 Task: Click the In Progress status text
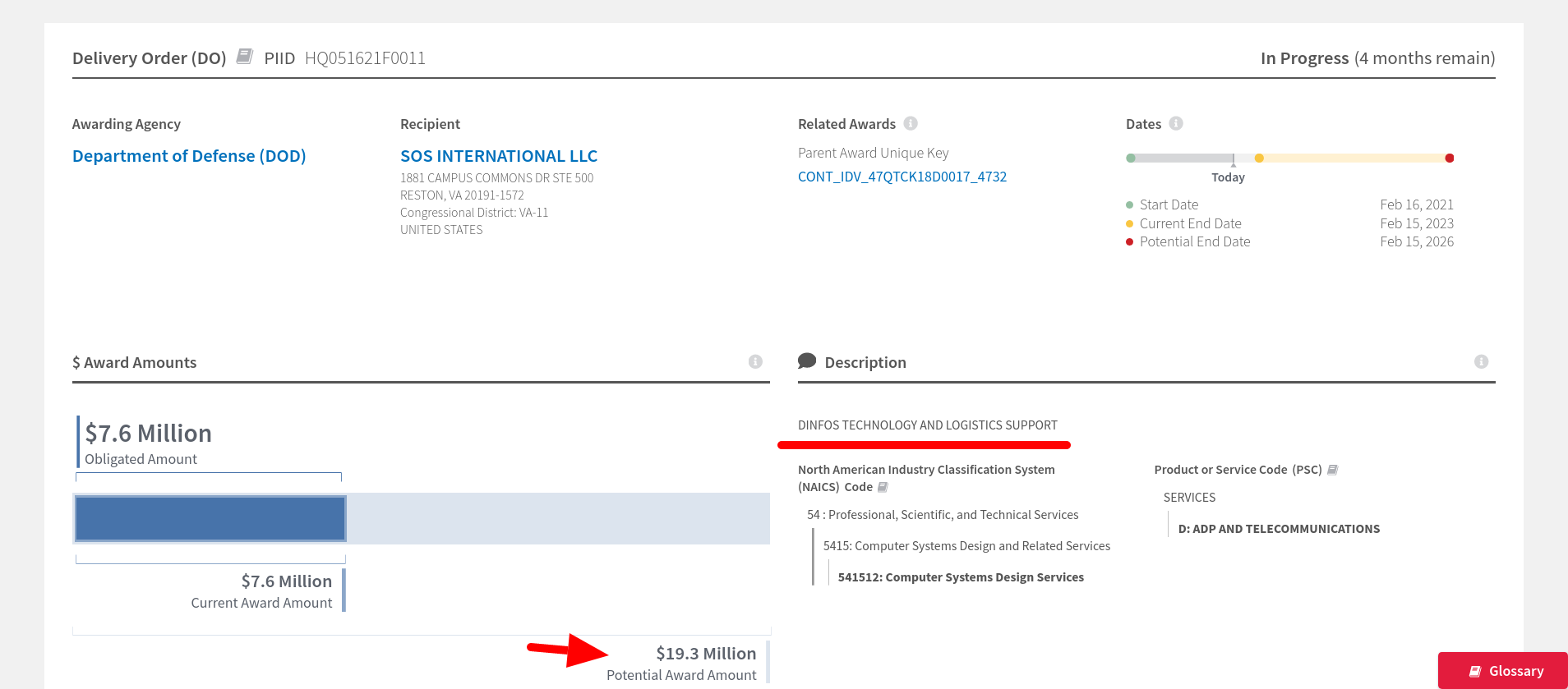[1304, 58]
